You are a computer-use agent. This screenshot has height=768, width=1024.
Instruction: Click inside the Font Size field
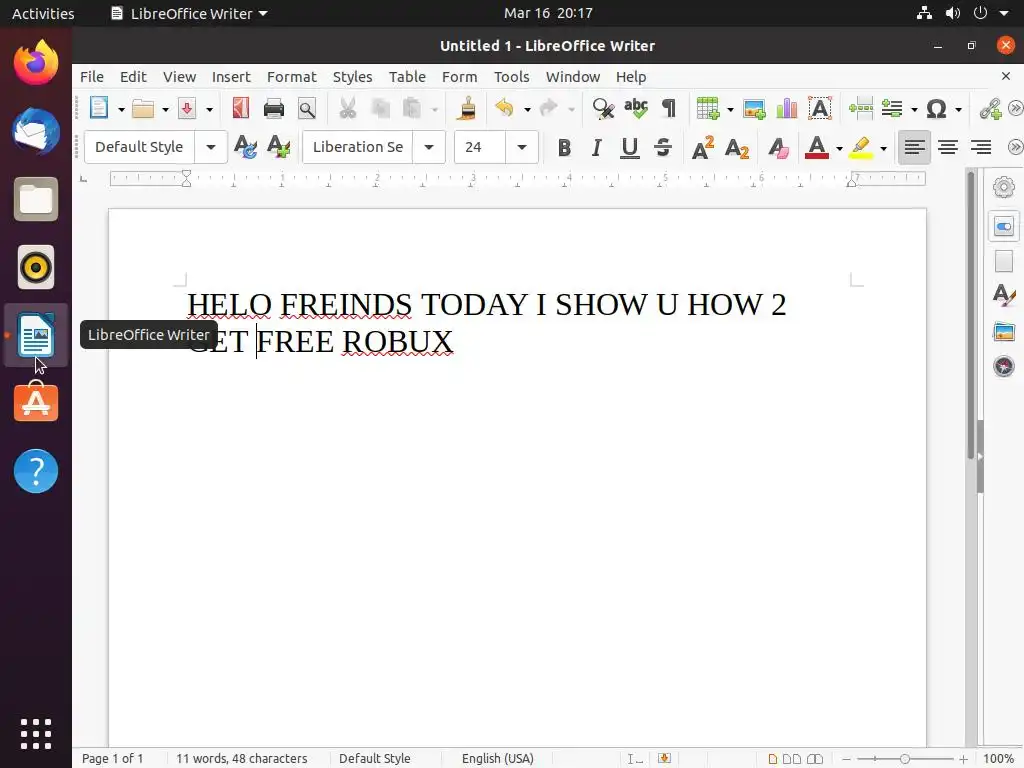pyautogui.click(x=480, y=147)
